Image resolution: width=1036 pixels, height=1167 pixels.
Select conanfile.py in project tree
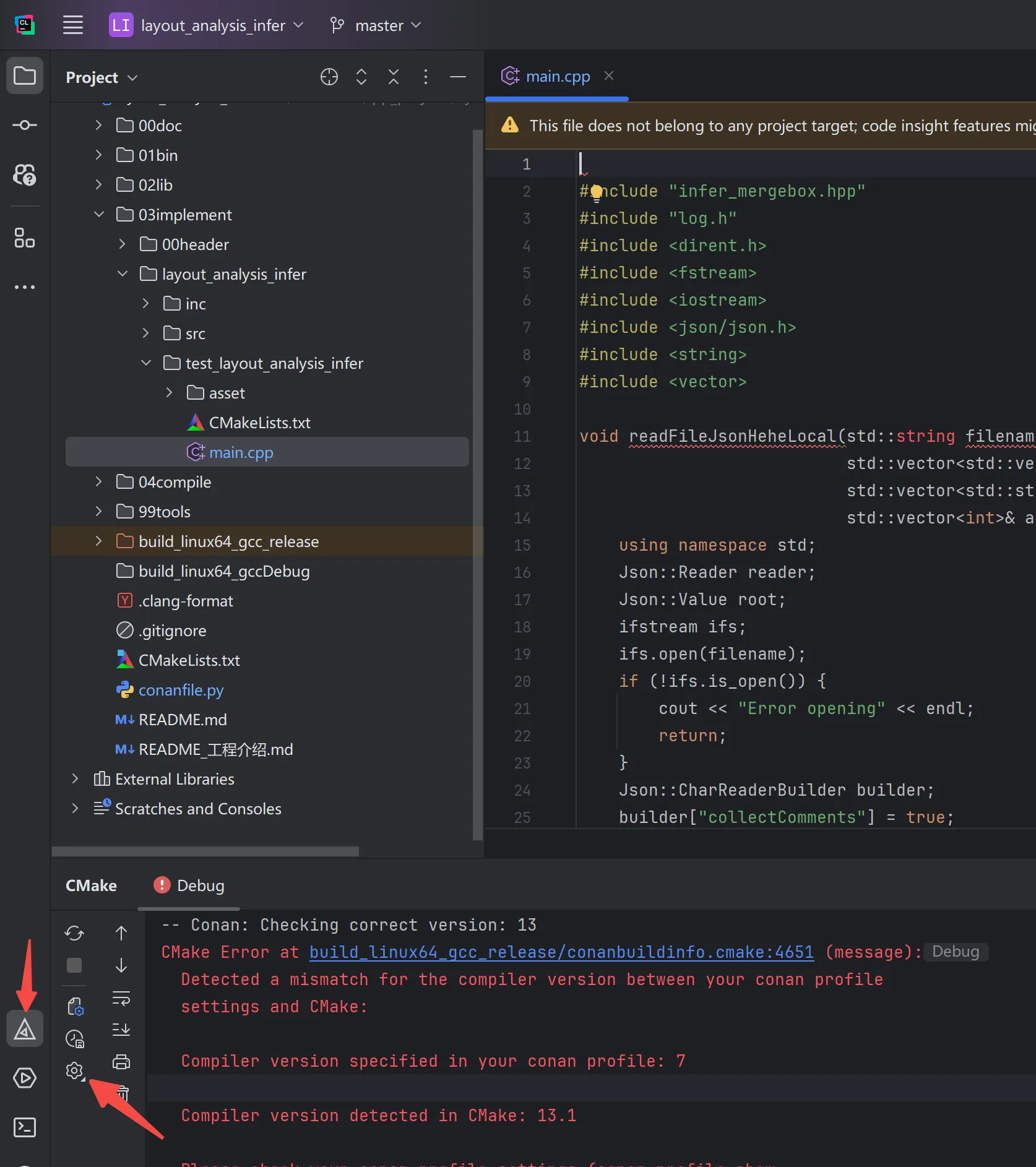(181, 690)
